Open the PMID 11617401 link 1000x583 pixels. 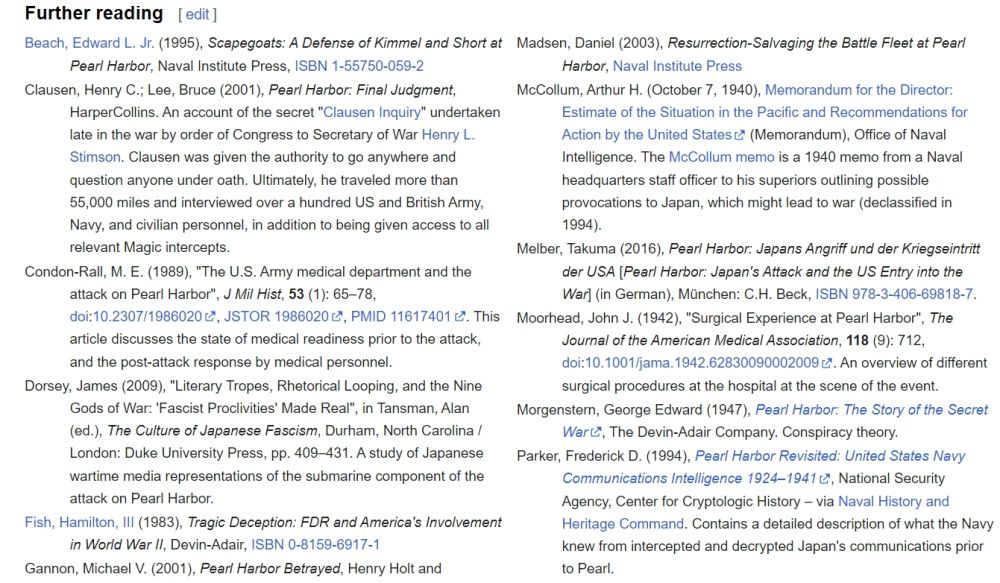[401, 316]
